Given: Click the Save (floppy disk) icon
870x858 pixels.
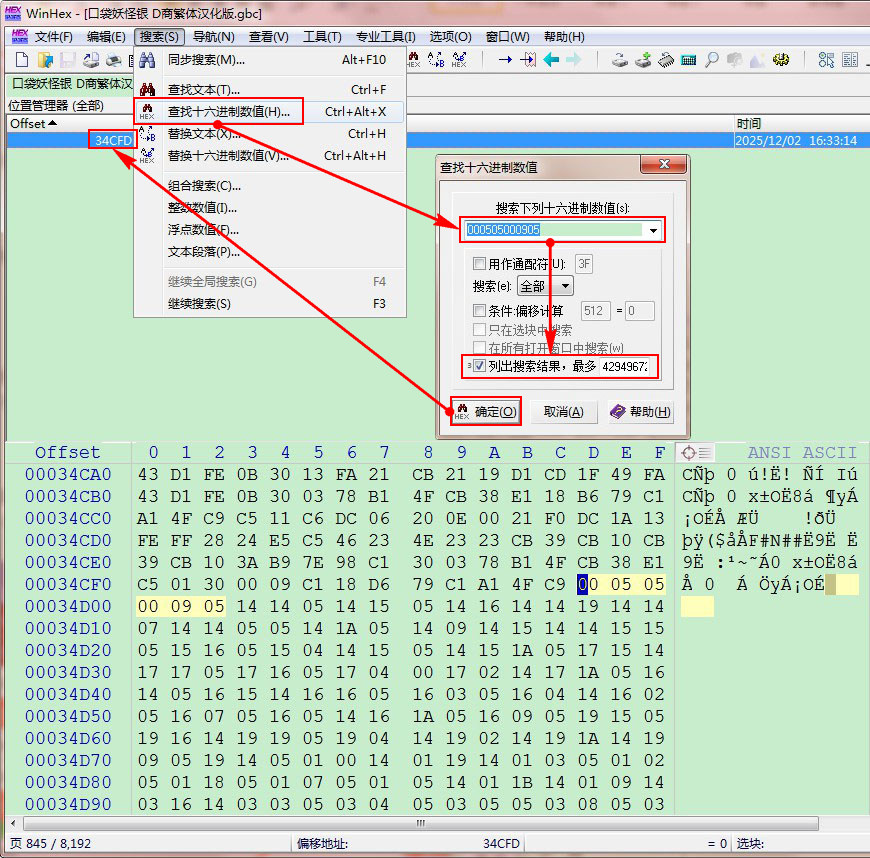Looking at the screenshot, I should 68,60.
